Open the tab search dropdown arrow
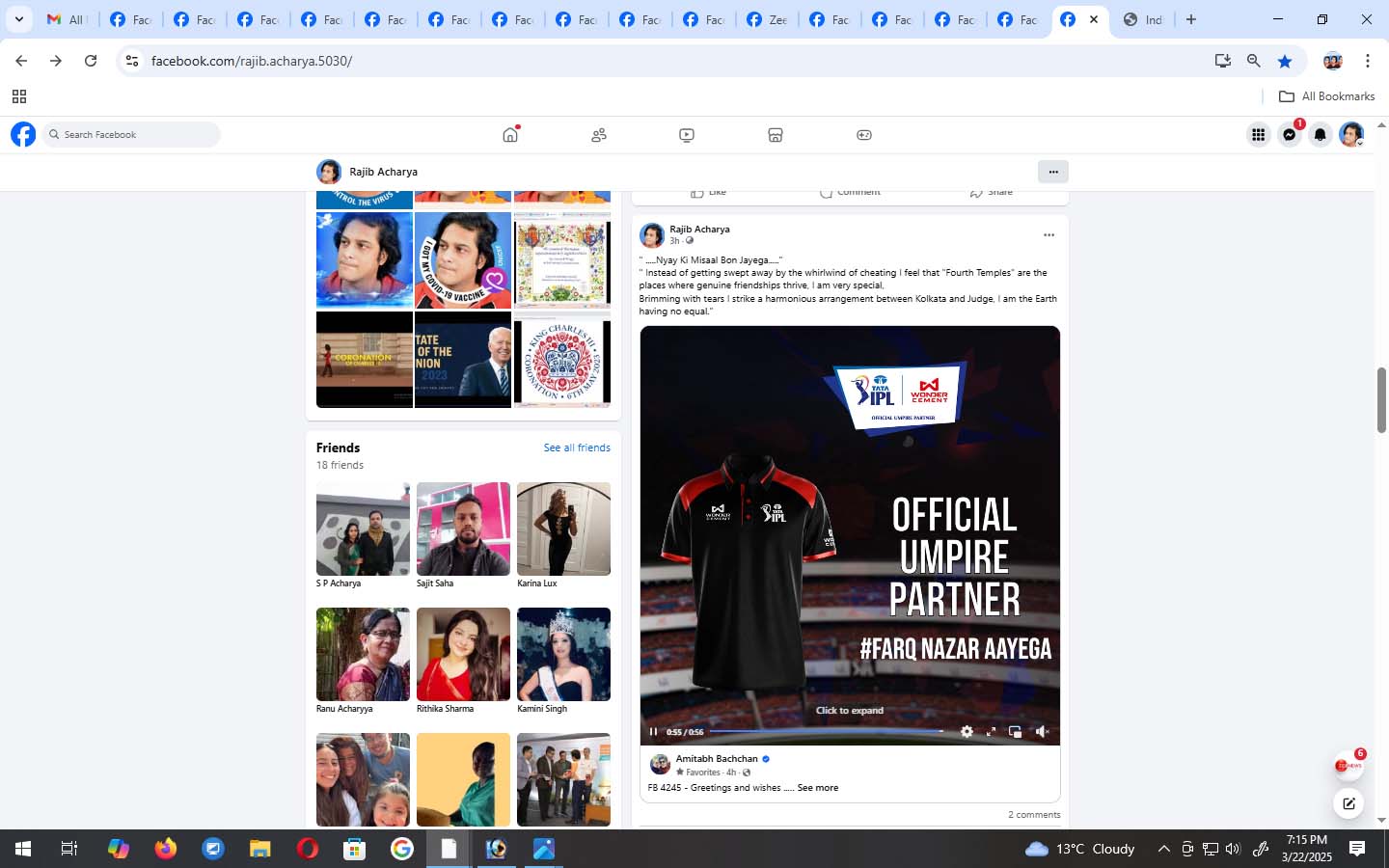The height and width of the screenshot is (868, 1389). point(18,19)
